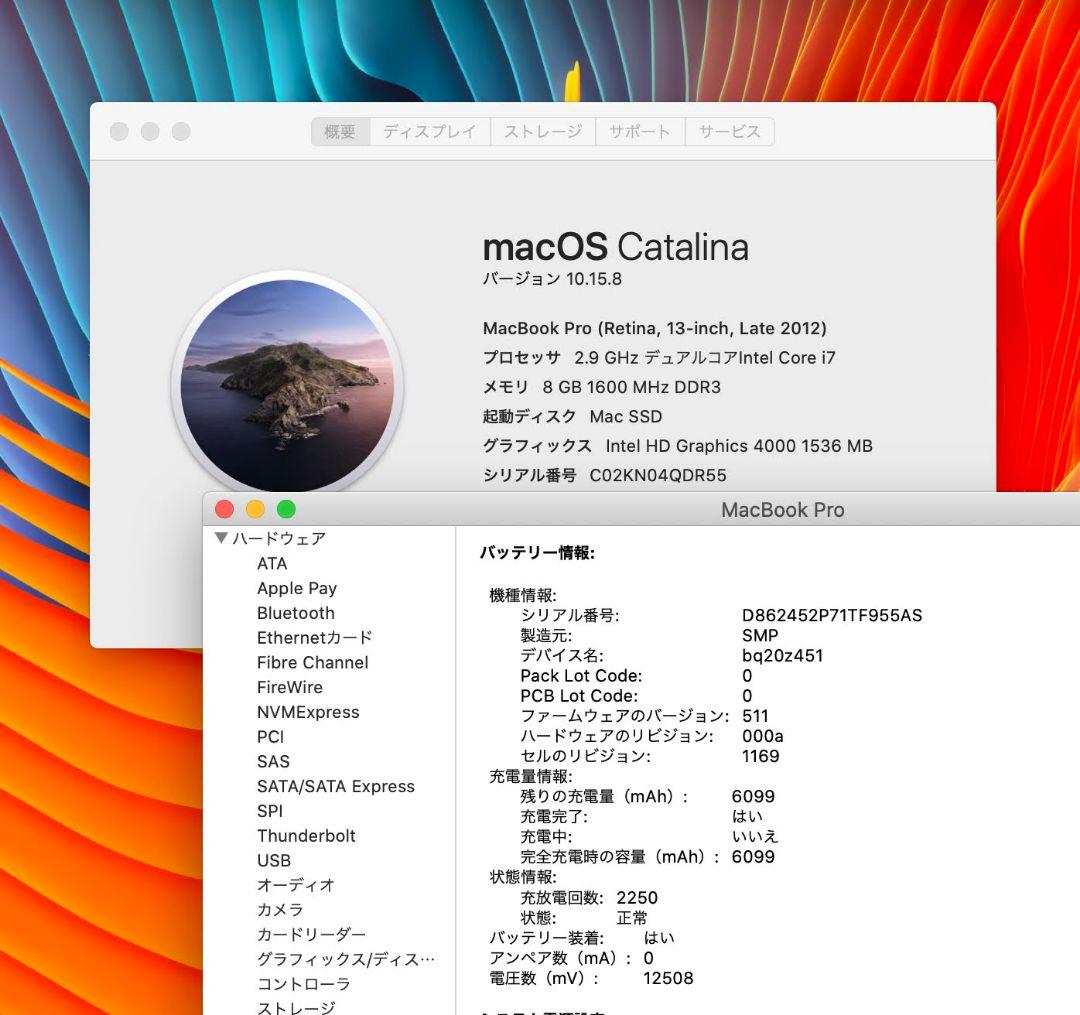Select Fibre Channel in the sidebar
Image resolution: width=1080 pixels, height=1015 pixels.
[x=313, y=662]
